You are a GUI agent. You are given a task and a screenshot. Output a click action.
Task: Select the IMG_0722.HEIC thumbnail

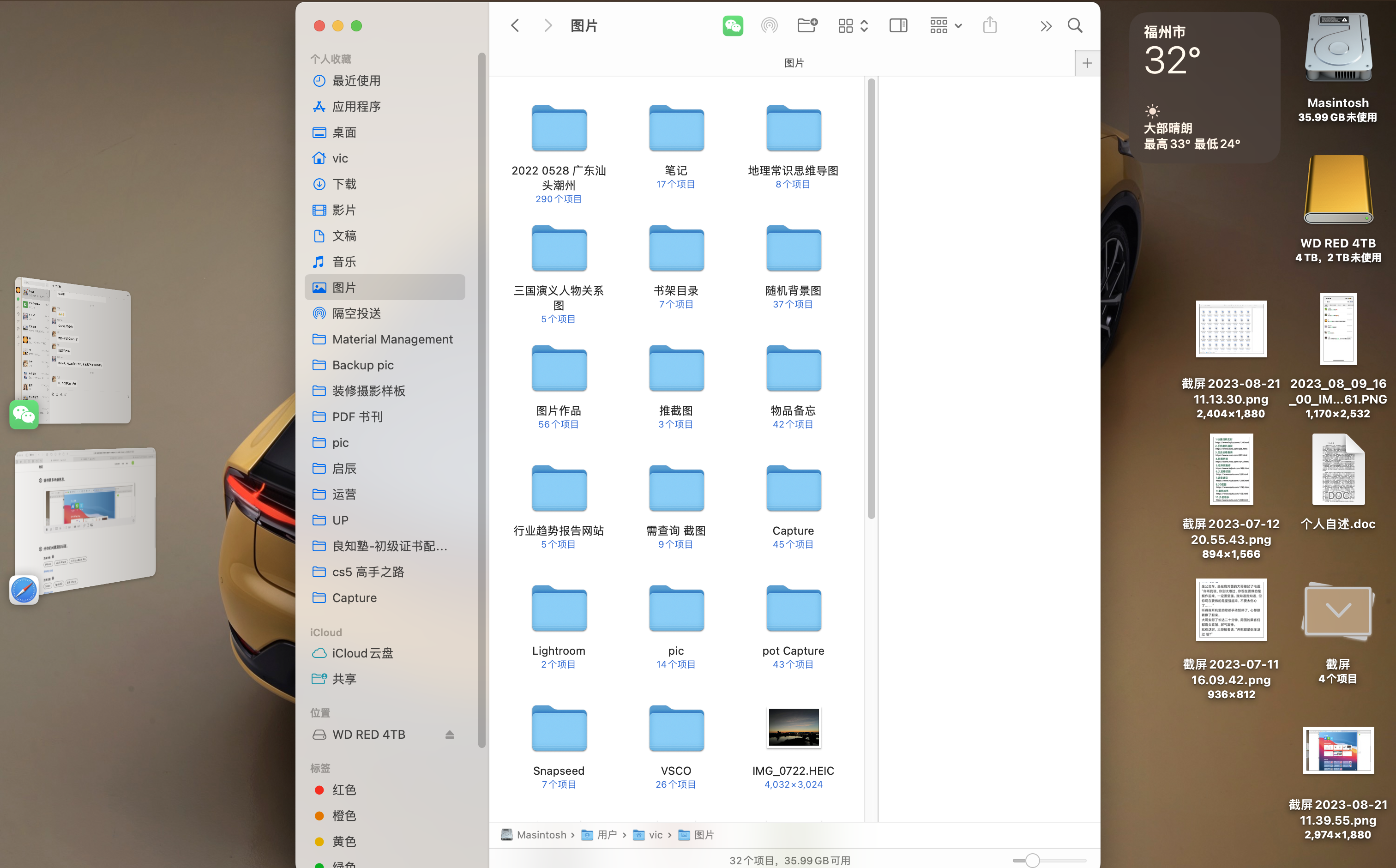click(793, 727)
